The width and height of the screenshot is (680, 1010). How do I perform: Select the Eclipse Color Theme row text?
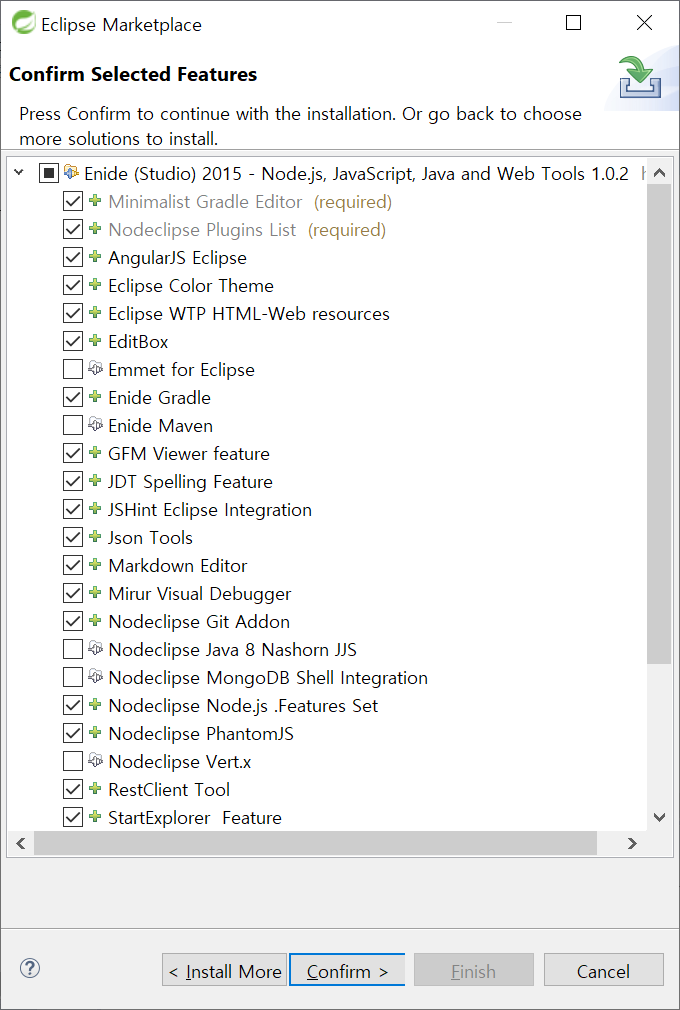coord(191,285)
